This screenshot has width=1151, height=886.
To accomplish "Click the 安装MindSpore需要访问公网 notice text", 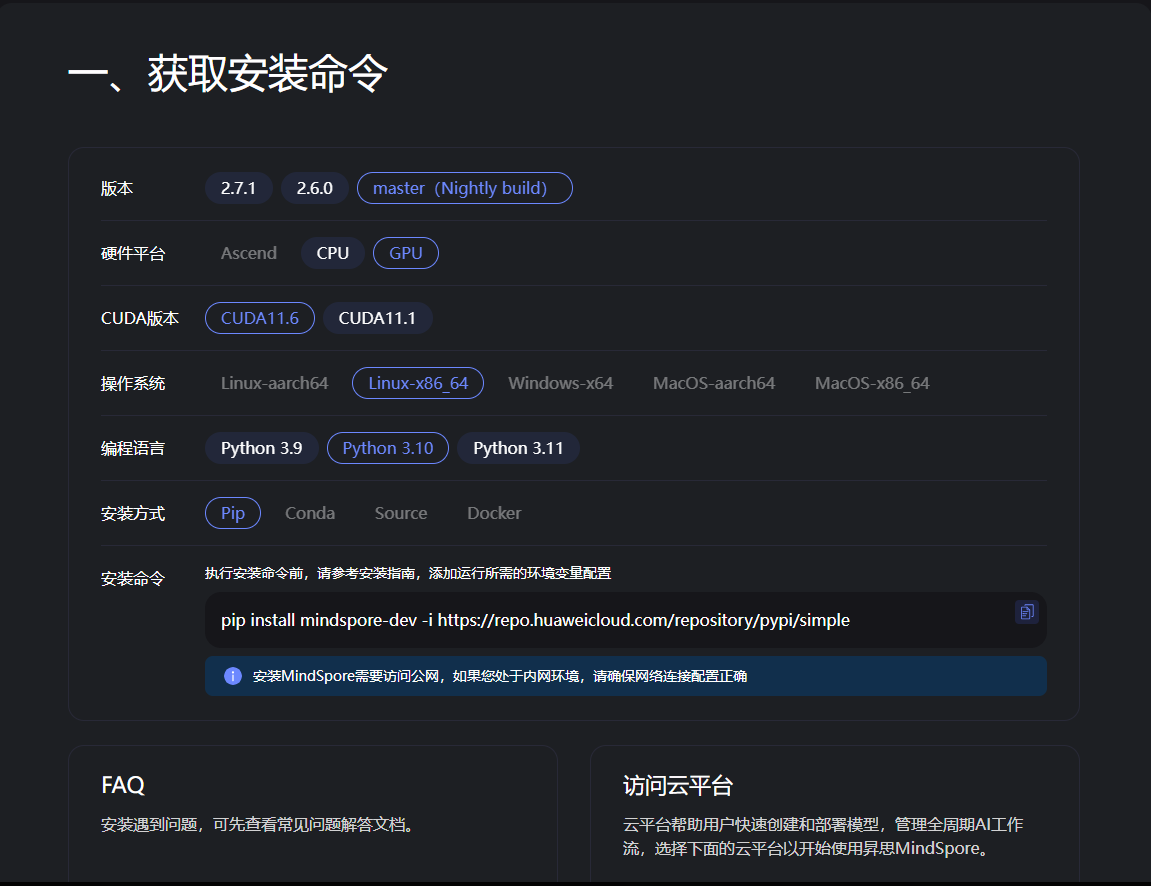I will [x=500, y=676].
